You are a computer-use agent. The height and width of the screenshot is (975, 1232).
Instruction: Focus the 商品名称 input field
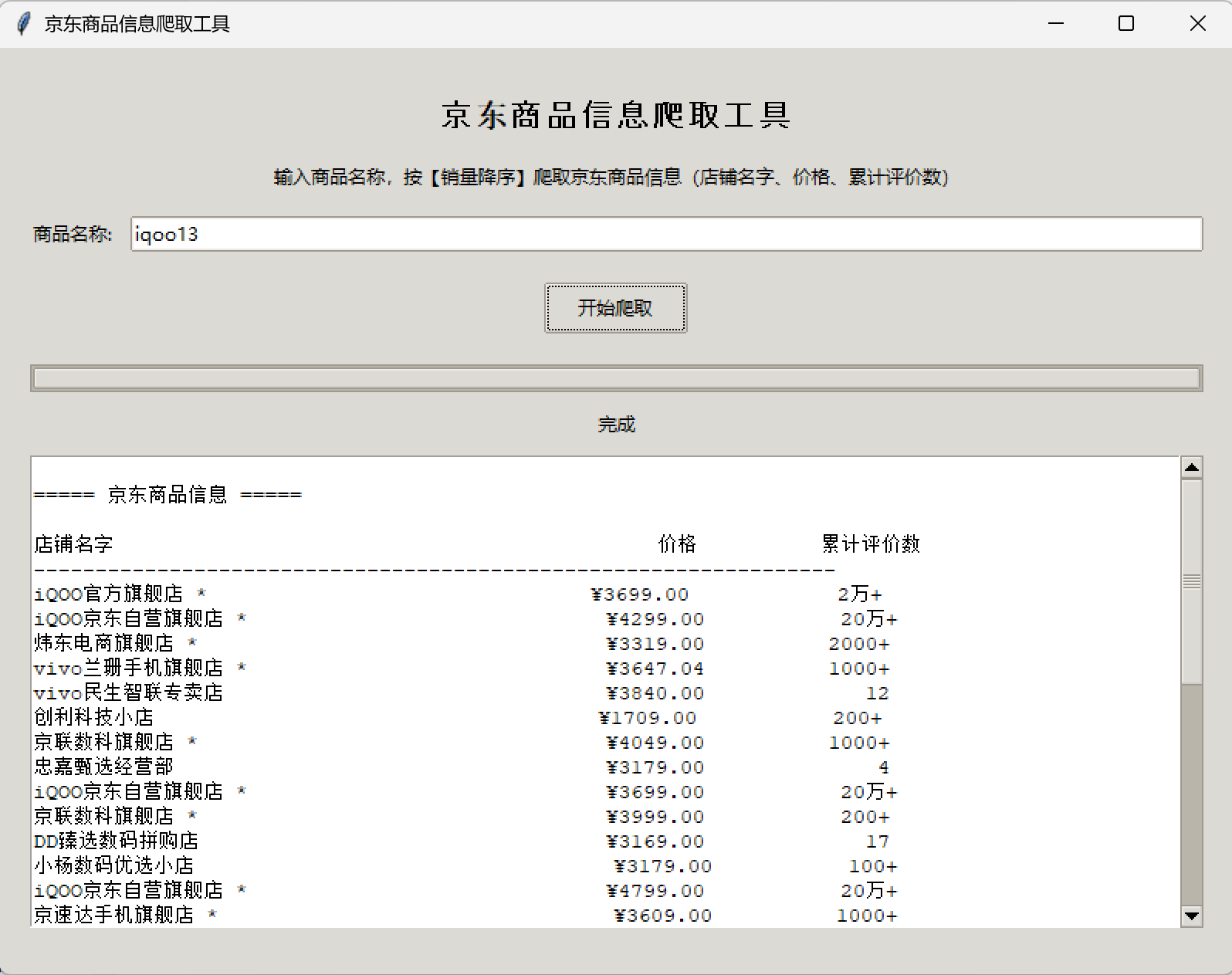click(666, 234)
